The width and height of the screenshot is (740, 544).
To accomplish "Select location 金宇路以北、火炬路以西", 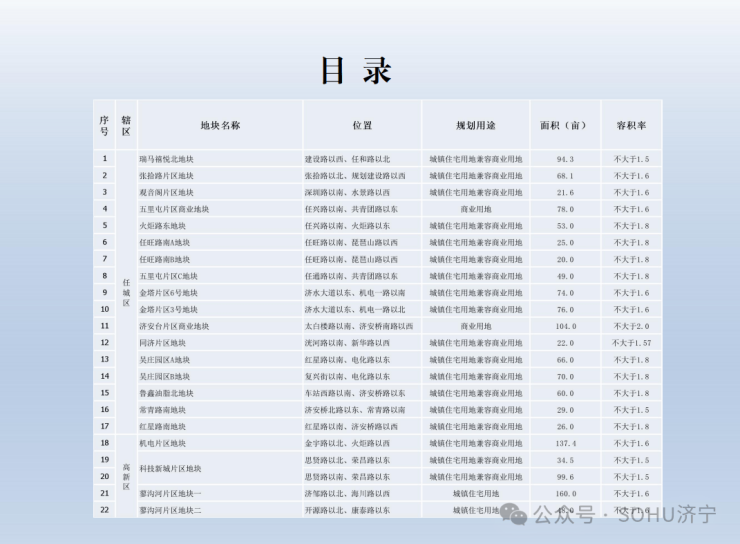I will [347, 444].
